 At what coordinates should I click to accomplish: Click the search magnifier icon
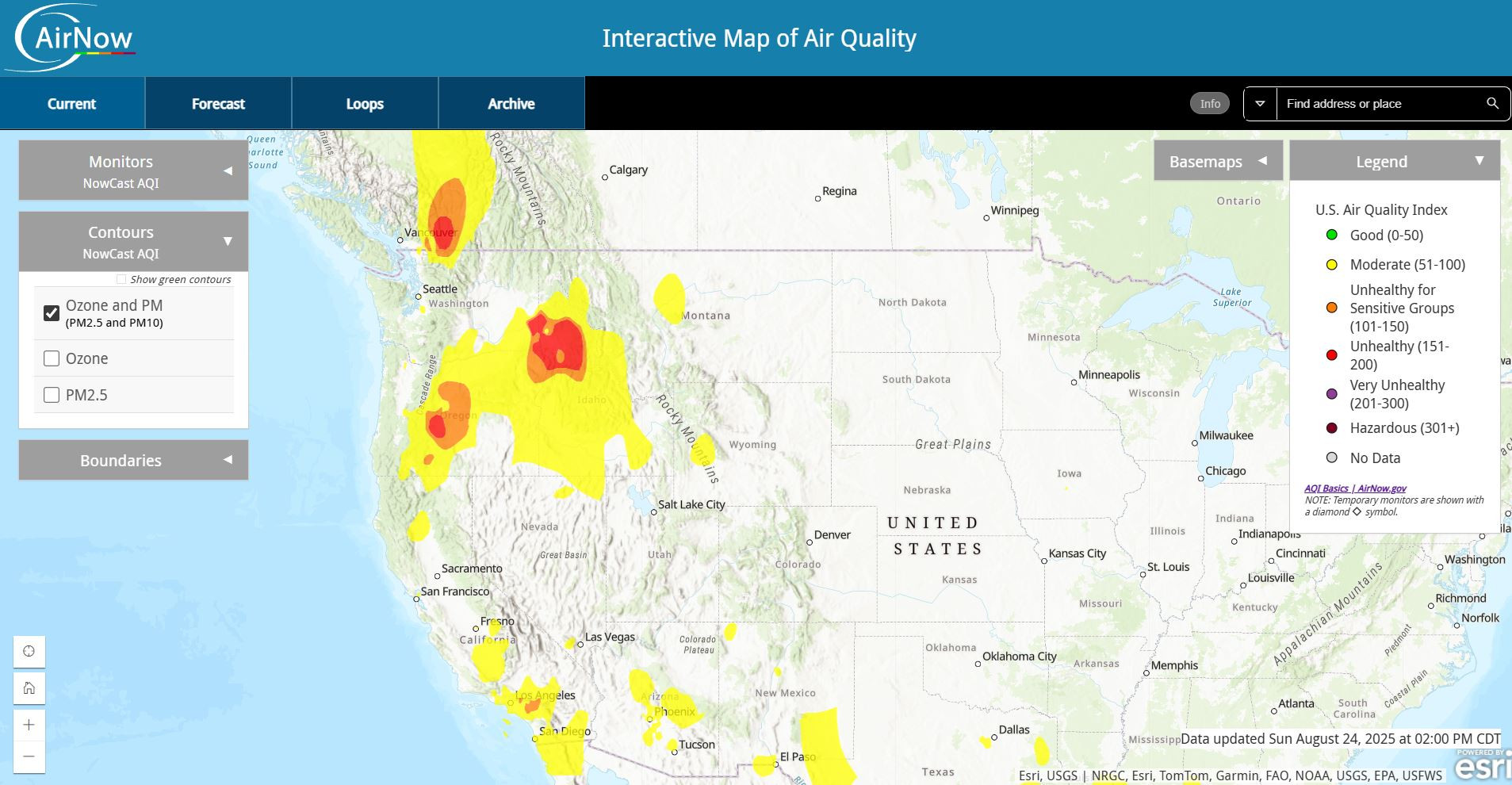1492,103
